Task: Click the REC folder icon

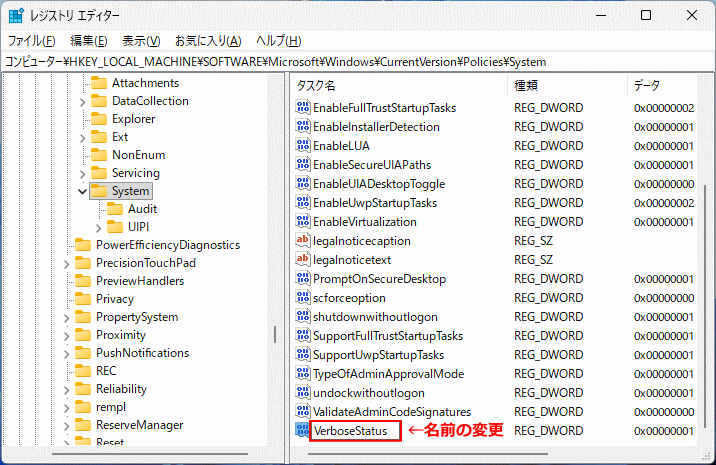Action: point(83,371)
